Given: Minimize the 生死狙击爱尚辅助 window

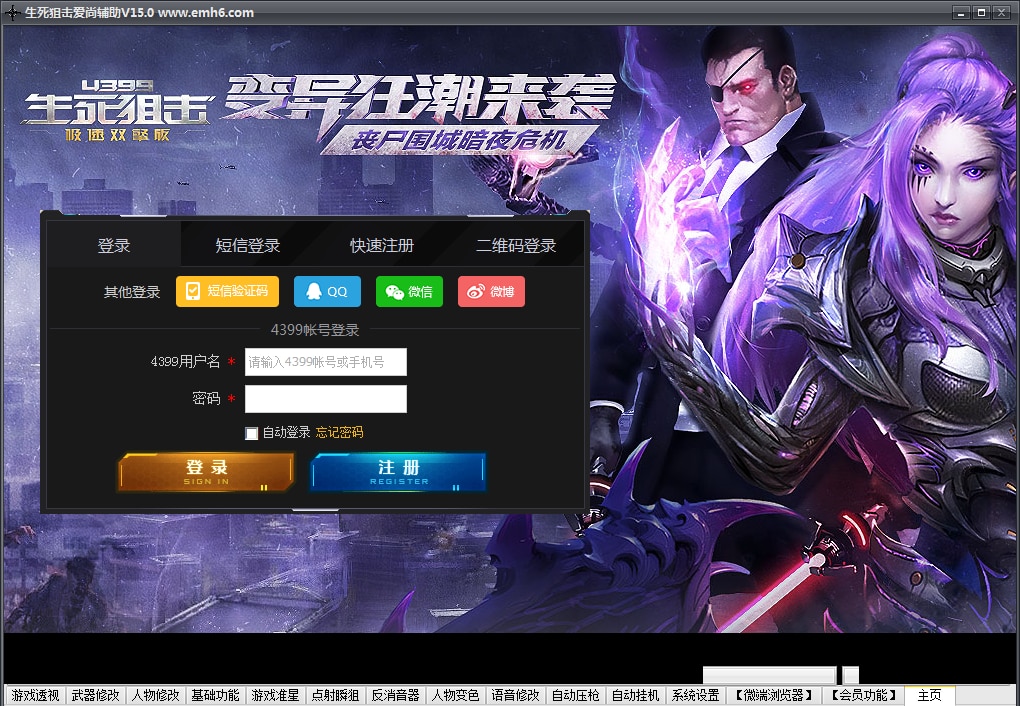Looking at the screenshot, I should (x=961, y=12).
